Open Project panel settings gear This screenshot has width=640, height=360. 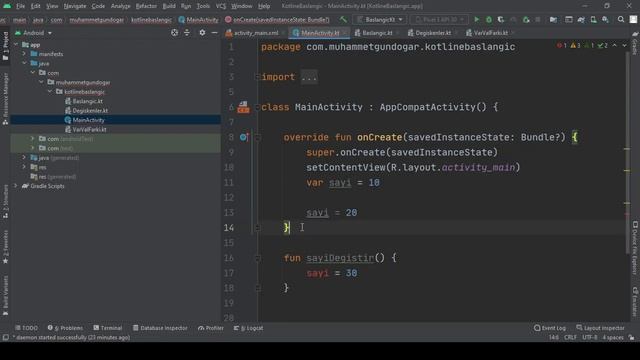click(x=202, y=33)
